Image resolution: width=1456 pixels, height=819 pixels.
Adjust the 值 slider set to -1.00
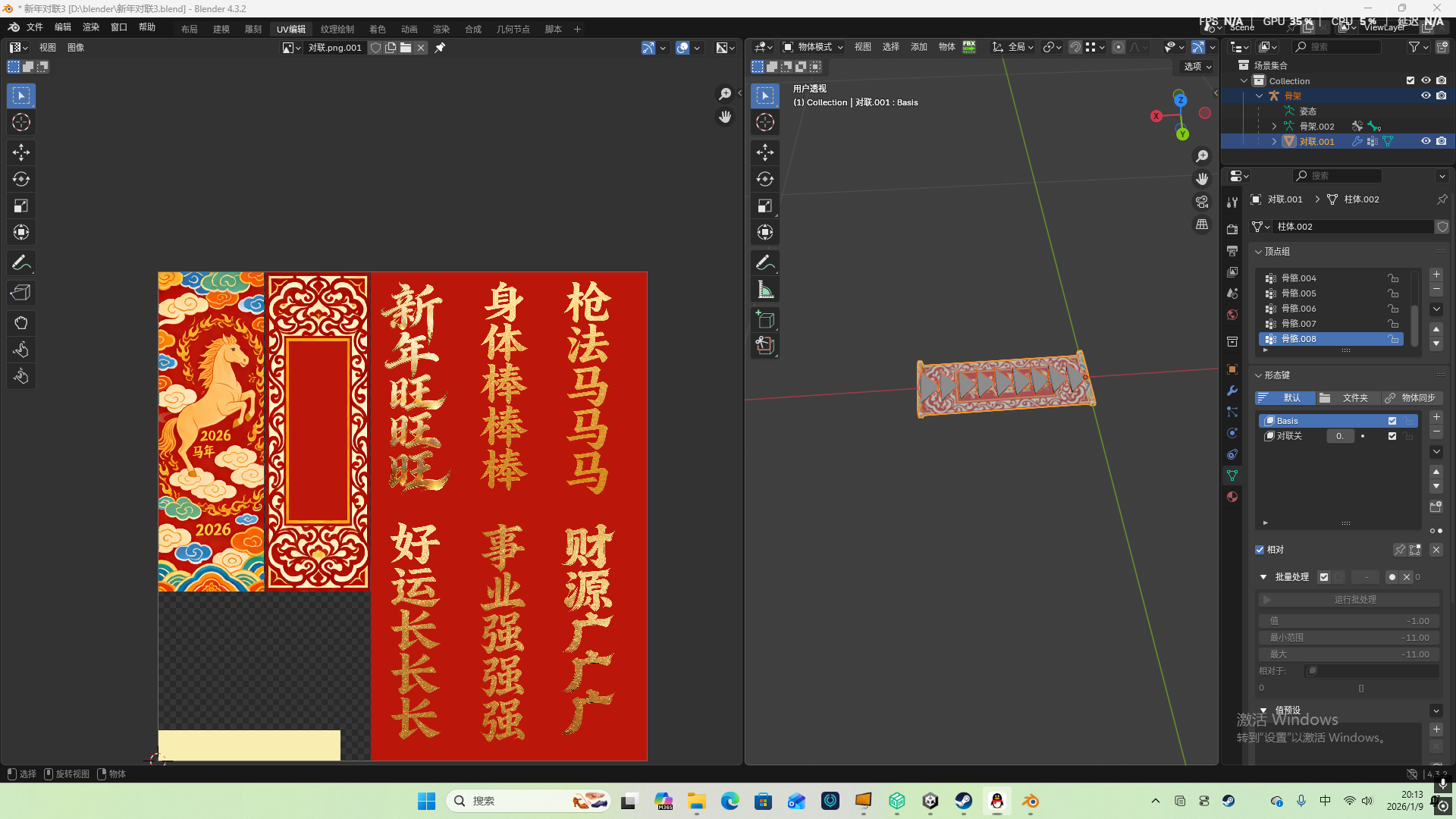[1348, 620]
